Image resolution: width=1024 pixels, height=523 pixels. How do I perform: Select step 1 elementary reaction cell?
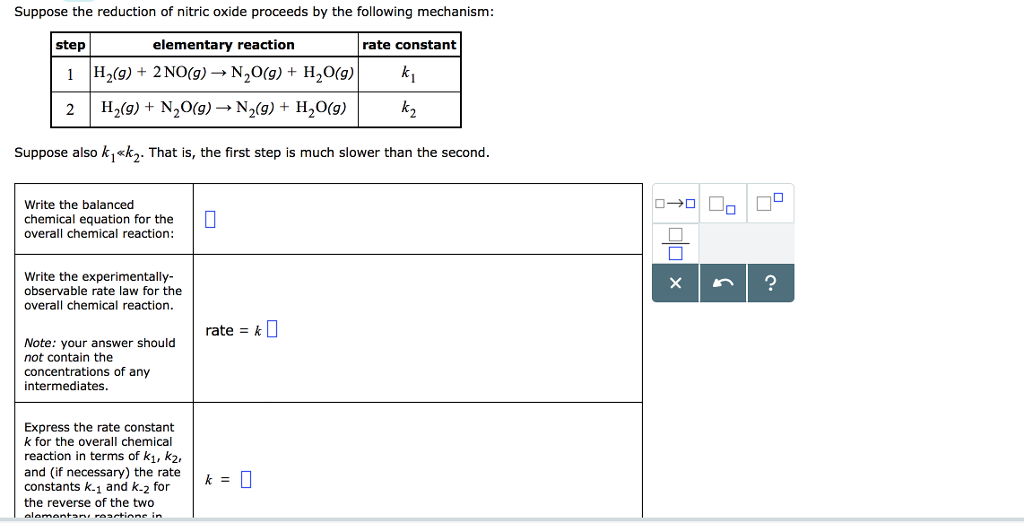coord(224,74)
